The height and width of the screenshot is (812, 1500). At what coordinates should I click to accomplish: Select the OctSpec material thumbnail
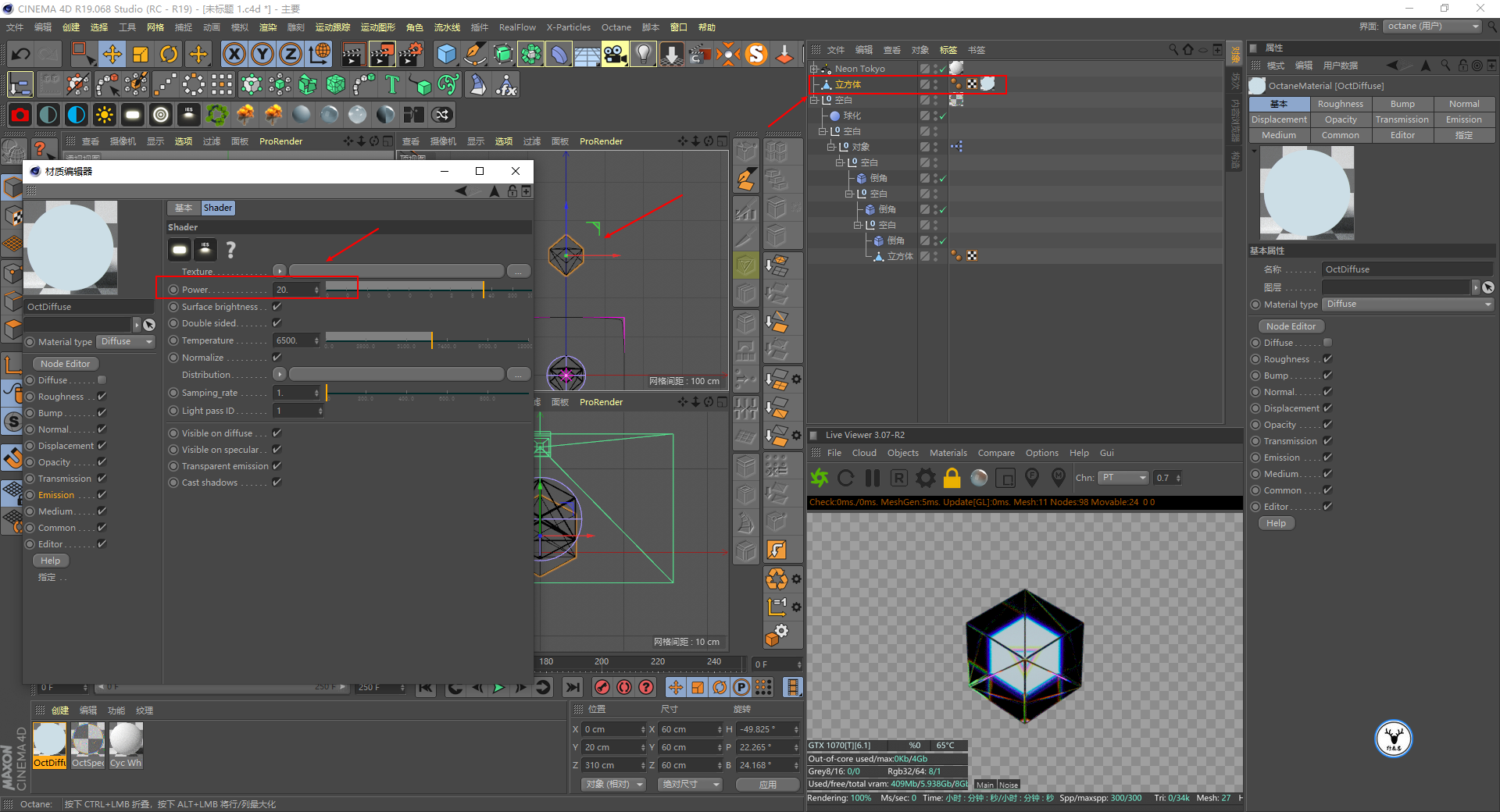pos(87,745)
